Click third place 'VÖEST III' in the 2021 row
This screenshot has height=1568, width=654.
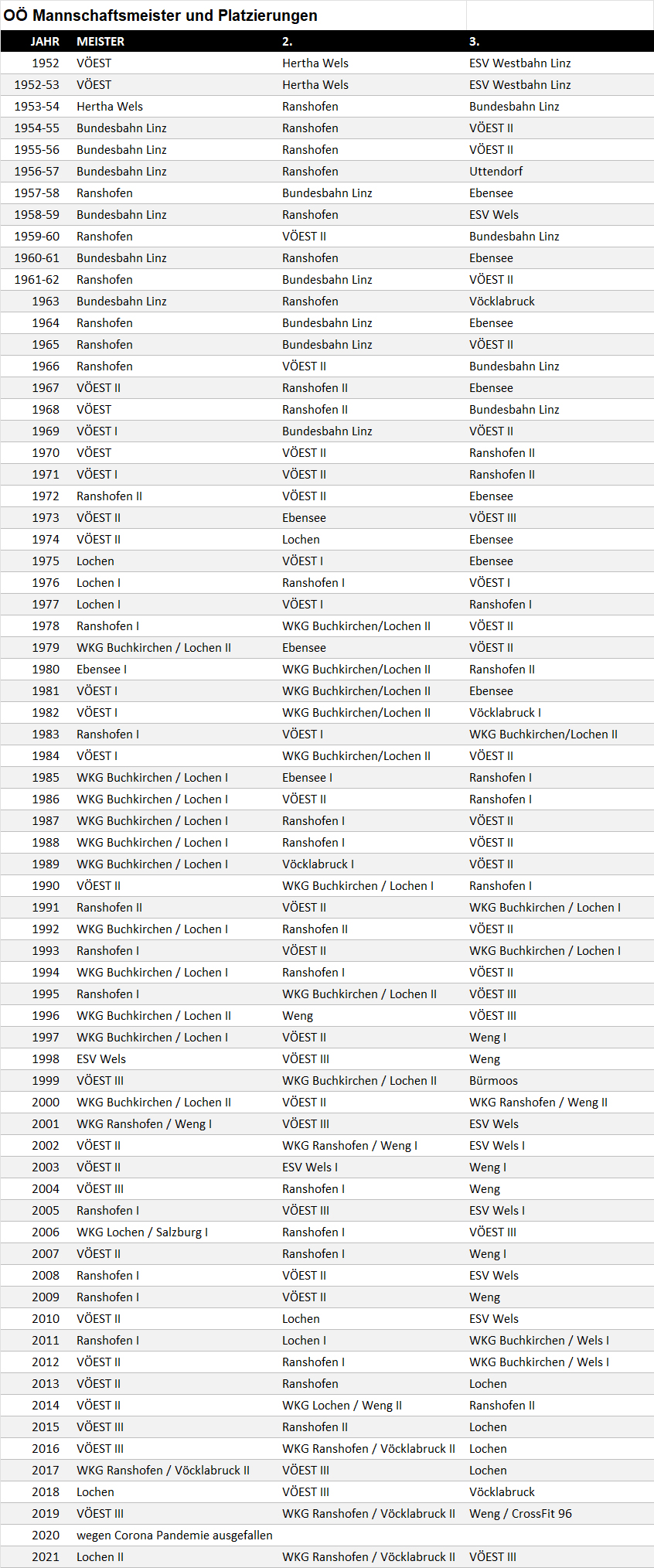click(x=492, y=1557)
